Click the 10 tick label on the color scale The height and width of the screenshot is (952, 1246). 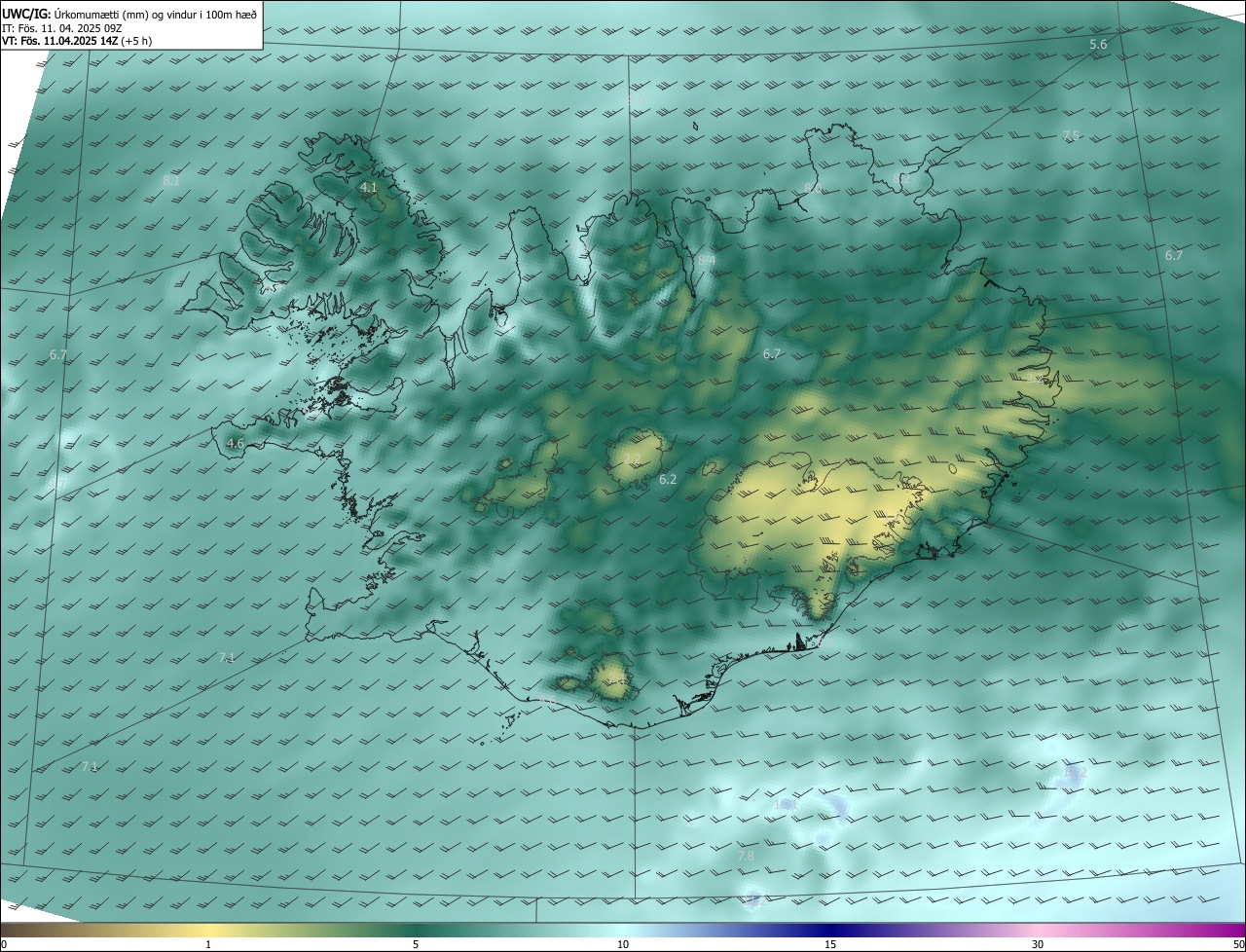[x=623, y=944]
